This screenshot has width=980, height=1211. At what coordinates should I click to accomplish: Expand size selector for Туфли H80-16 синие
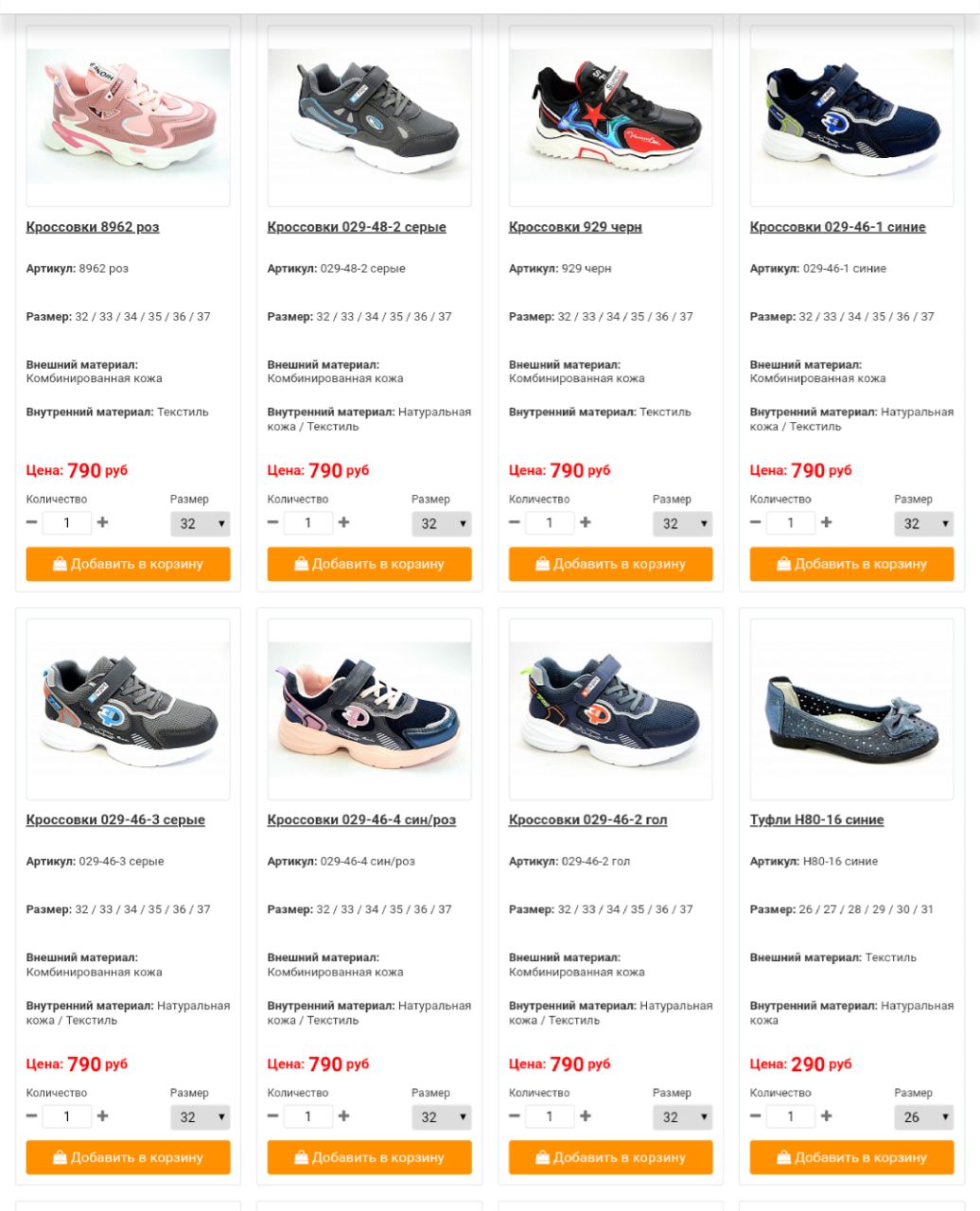(x=924, y=1117)
